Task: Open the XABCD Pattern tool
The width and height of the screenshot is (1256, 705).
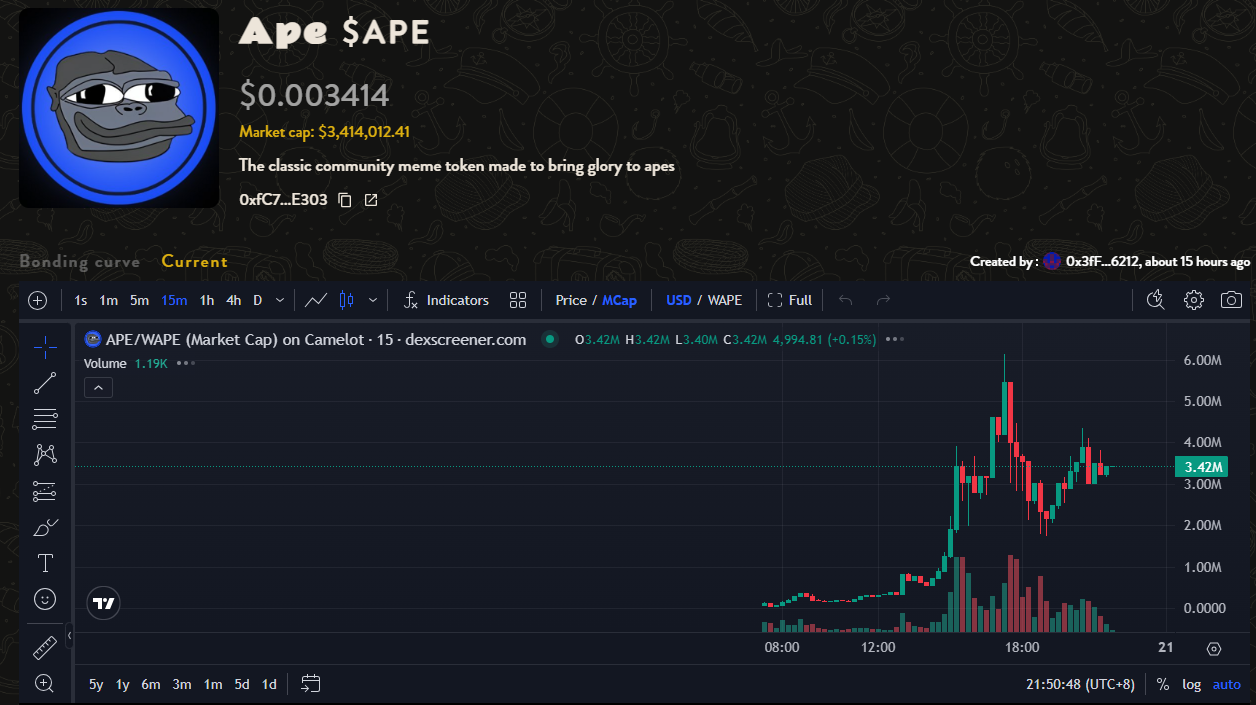Action: point(45,454)
